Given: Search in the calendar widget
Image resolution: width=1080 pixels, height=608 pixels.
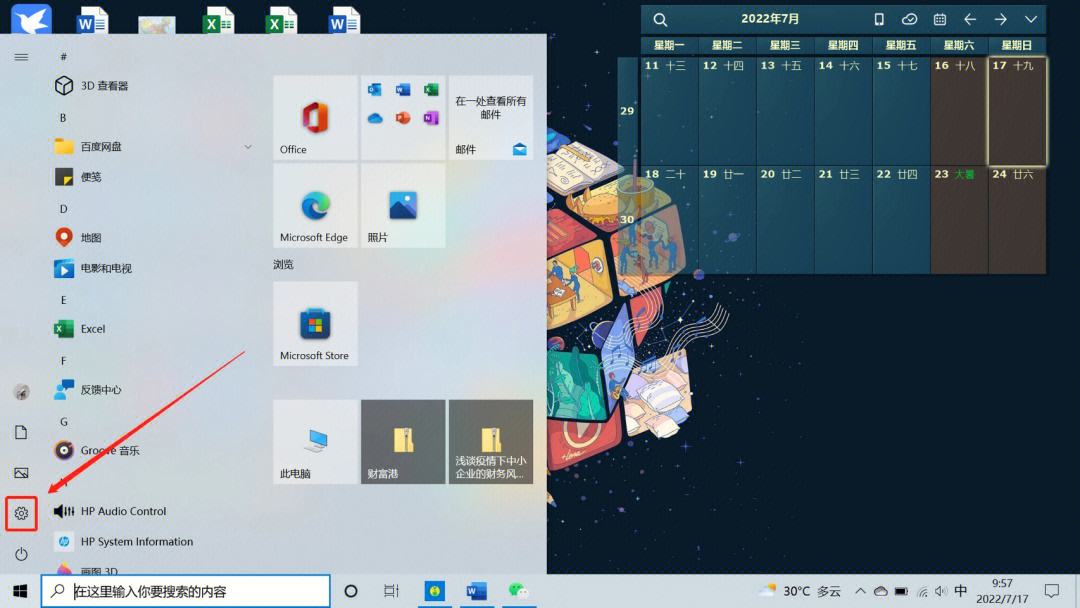Looking at the screenshot, I should 660,19.
